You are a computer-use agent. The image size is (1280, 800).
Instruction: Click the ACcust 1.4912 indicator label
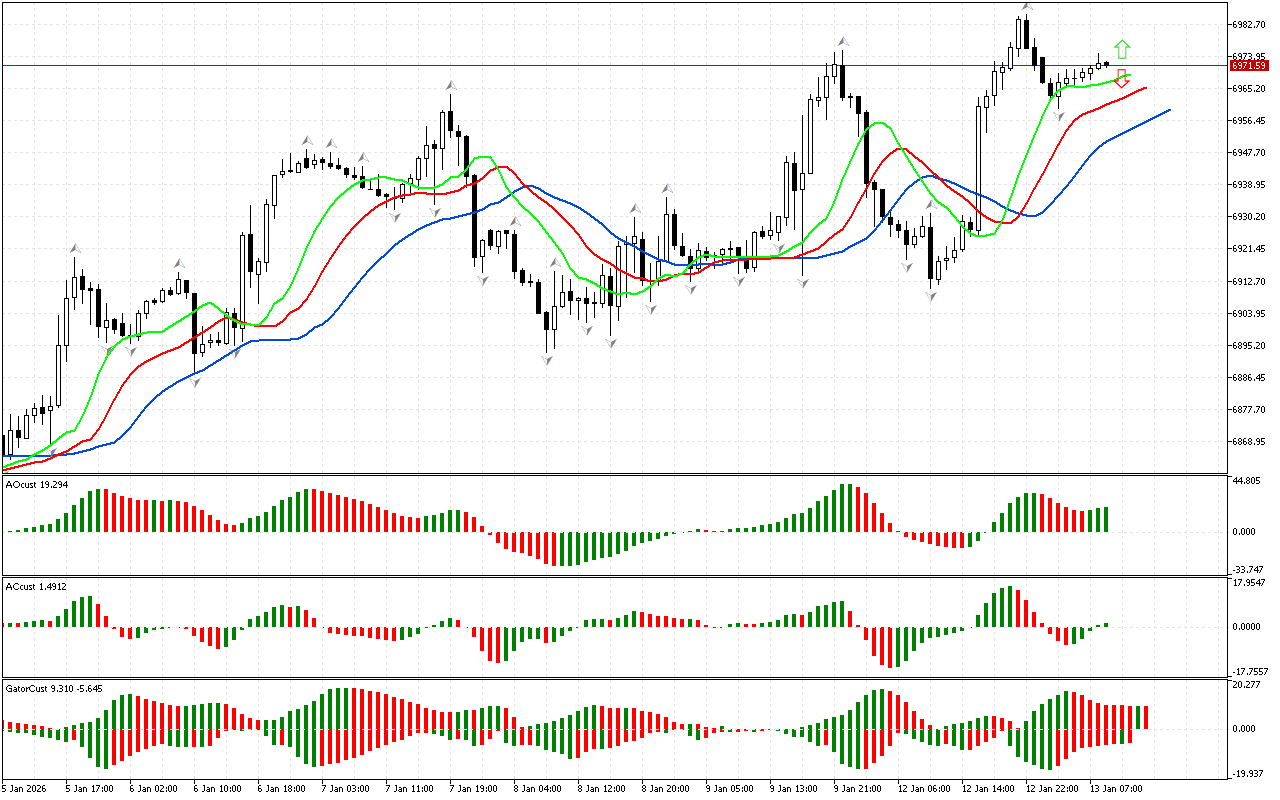[36, 586]
